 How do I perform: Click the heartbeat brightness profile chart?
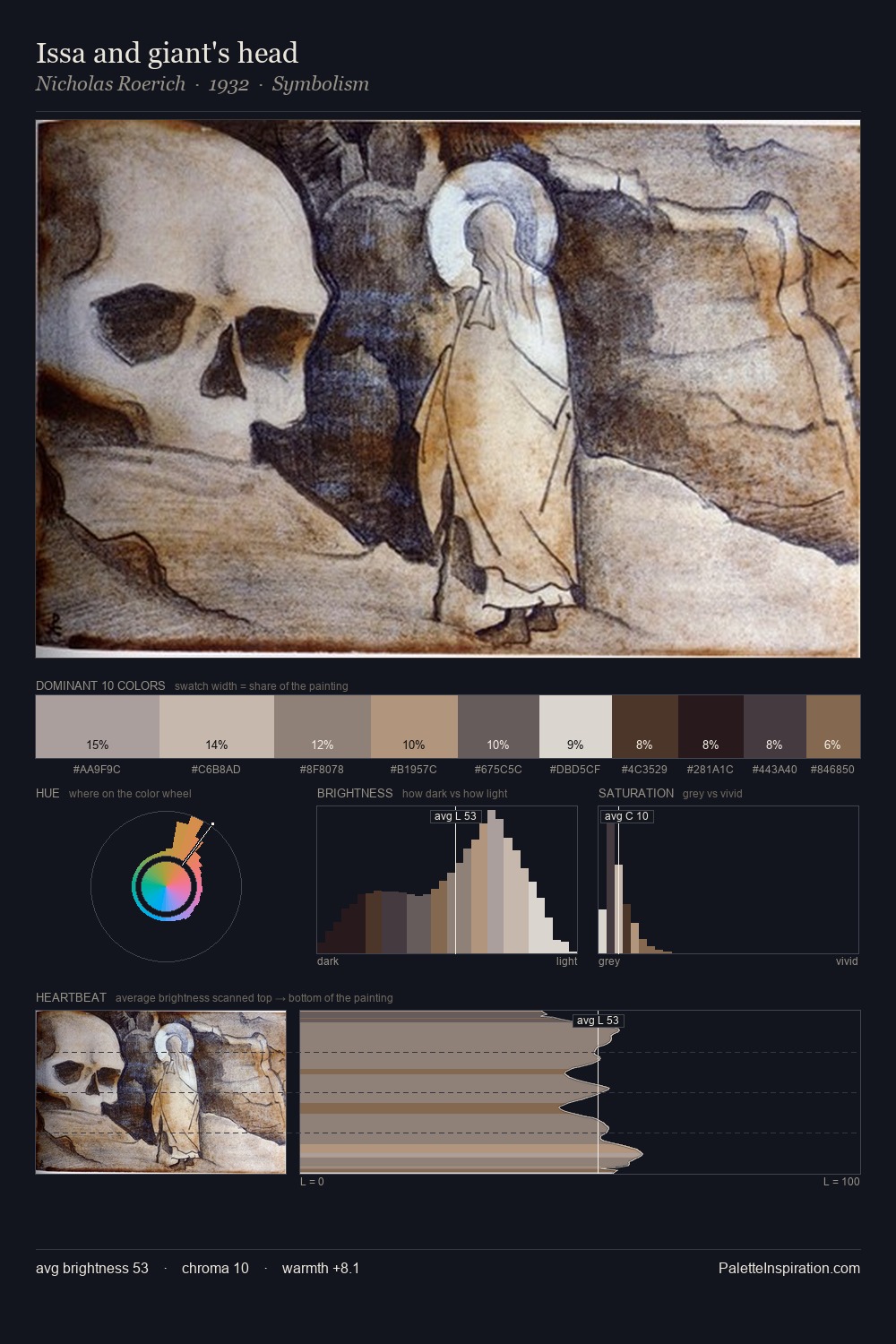click(x=580, y=1092)
